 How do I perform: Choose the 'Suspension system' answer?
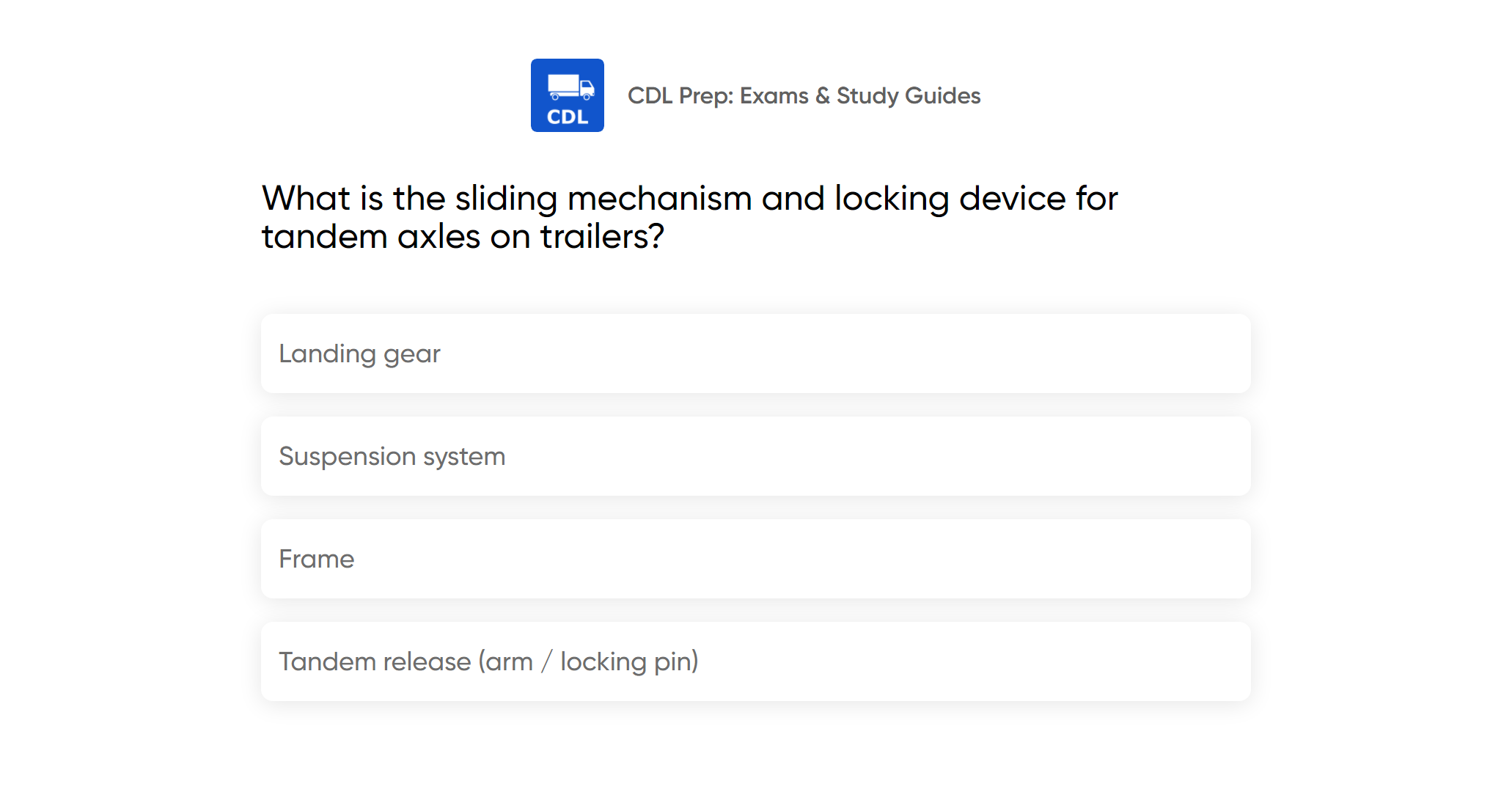click(x=755, y=456)
